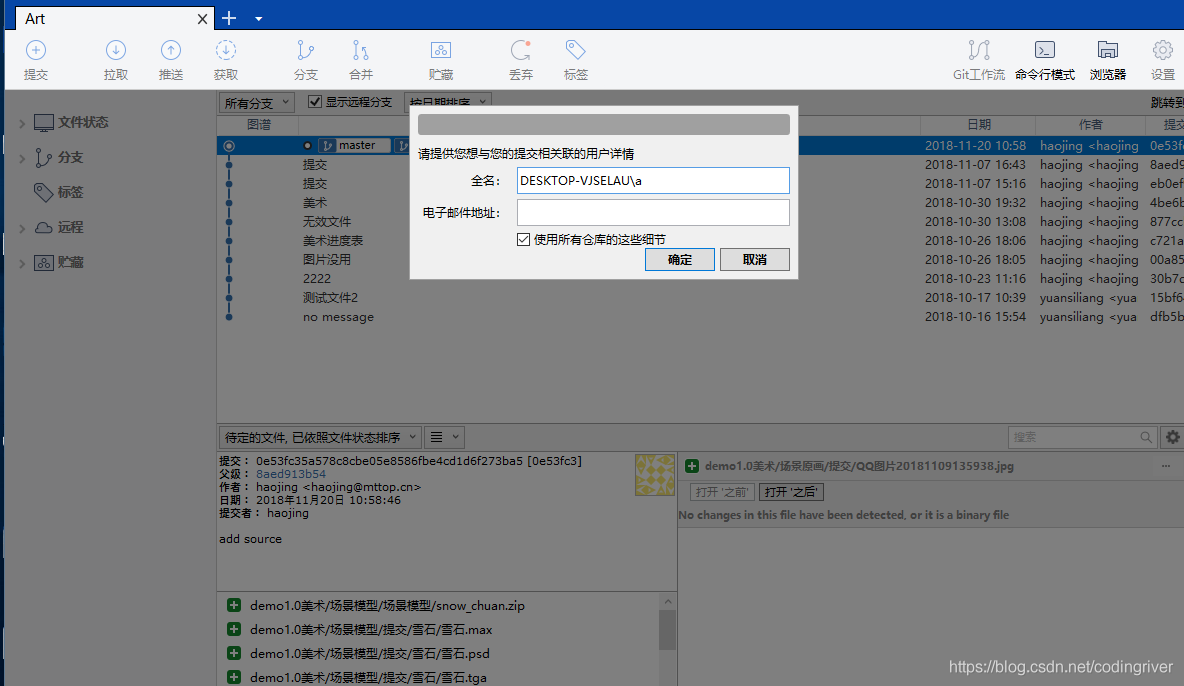
Task: Open a new repository tab with the plus button
Action: pos(229,17)
